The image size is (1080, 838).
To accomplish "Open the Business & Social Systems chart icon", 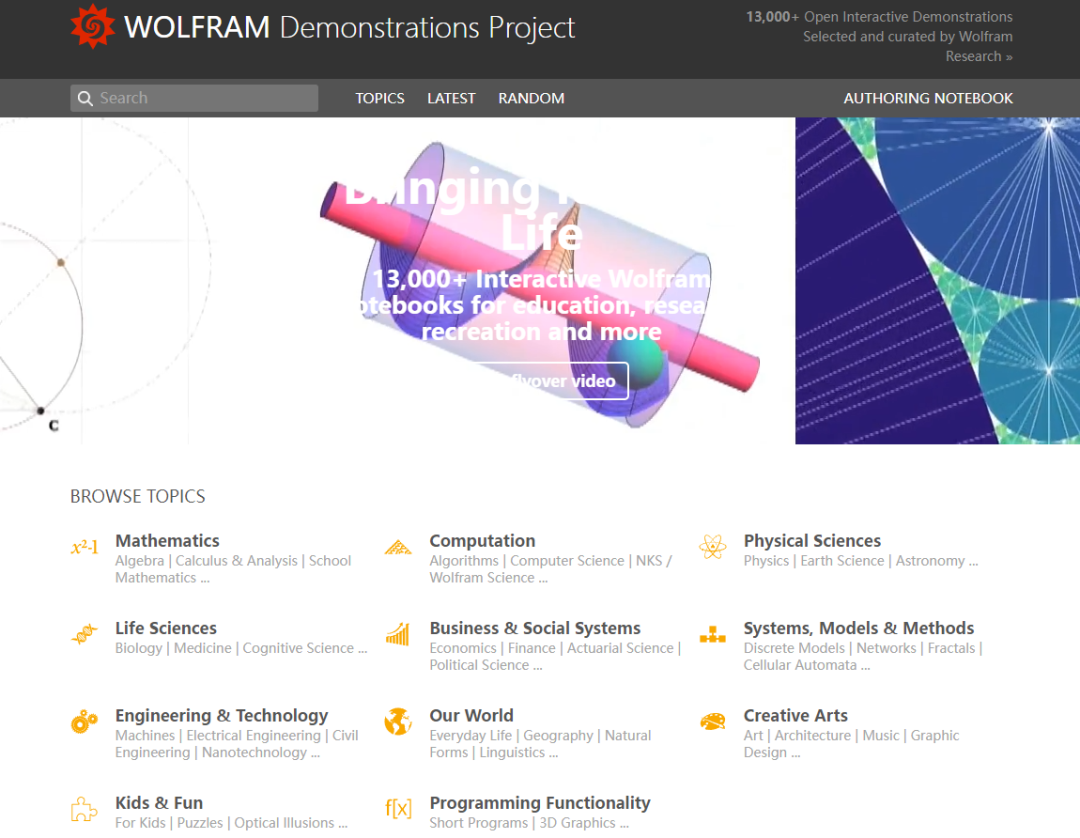I will click(x=398, y=634).
